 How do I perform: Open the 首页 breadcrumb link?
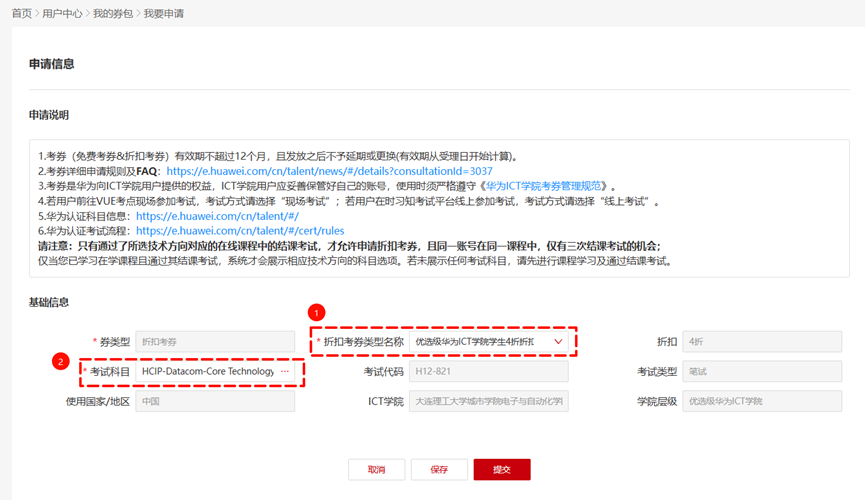click(22, 13)
